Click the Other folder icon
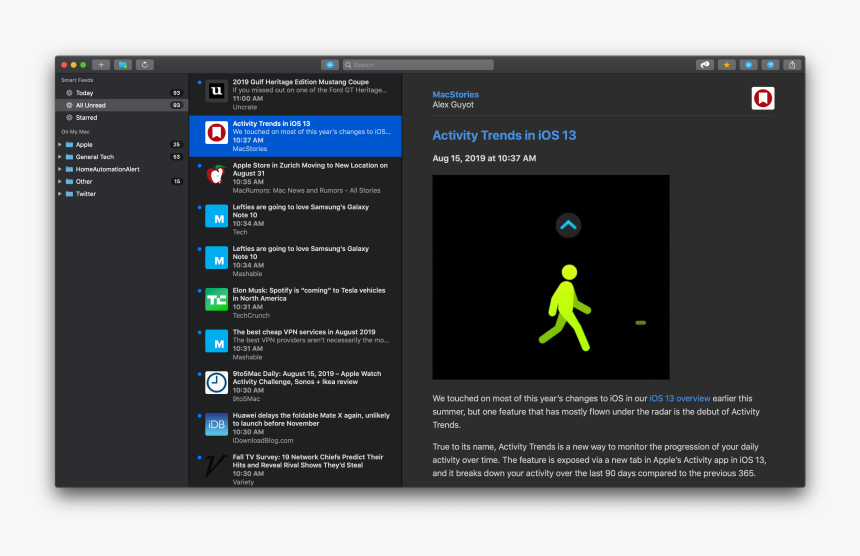This screenshot has width=860, height=556. pos(70,181)
